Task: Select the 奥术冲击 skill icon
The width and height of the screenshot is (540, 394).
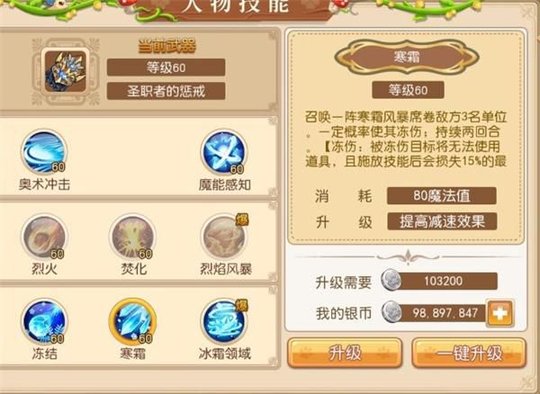Action: 44,152
